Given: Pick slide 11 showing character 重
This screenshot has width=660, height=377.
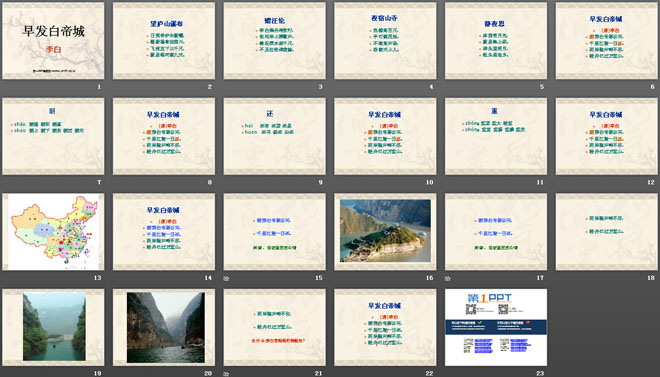Looking at the screenshot, I should (x=496, y=136).
